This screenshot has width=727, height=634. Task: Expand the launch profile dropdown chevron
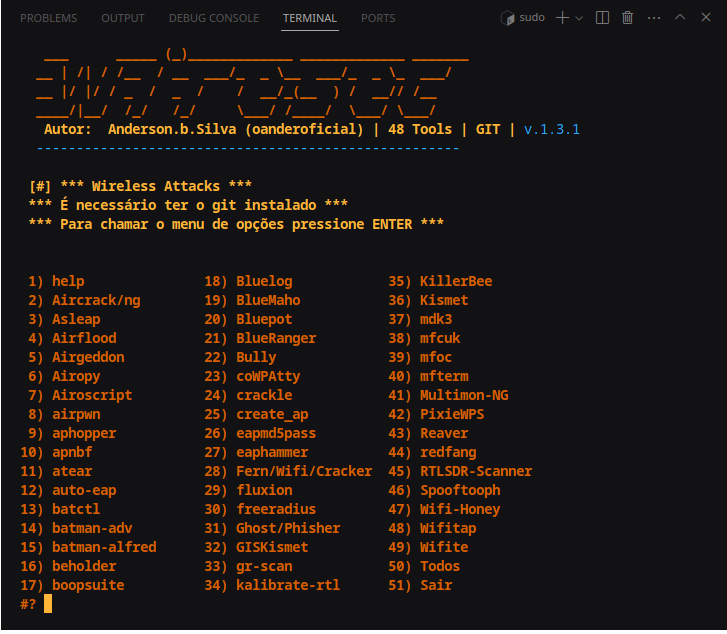[579, 18]
